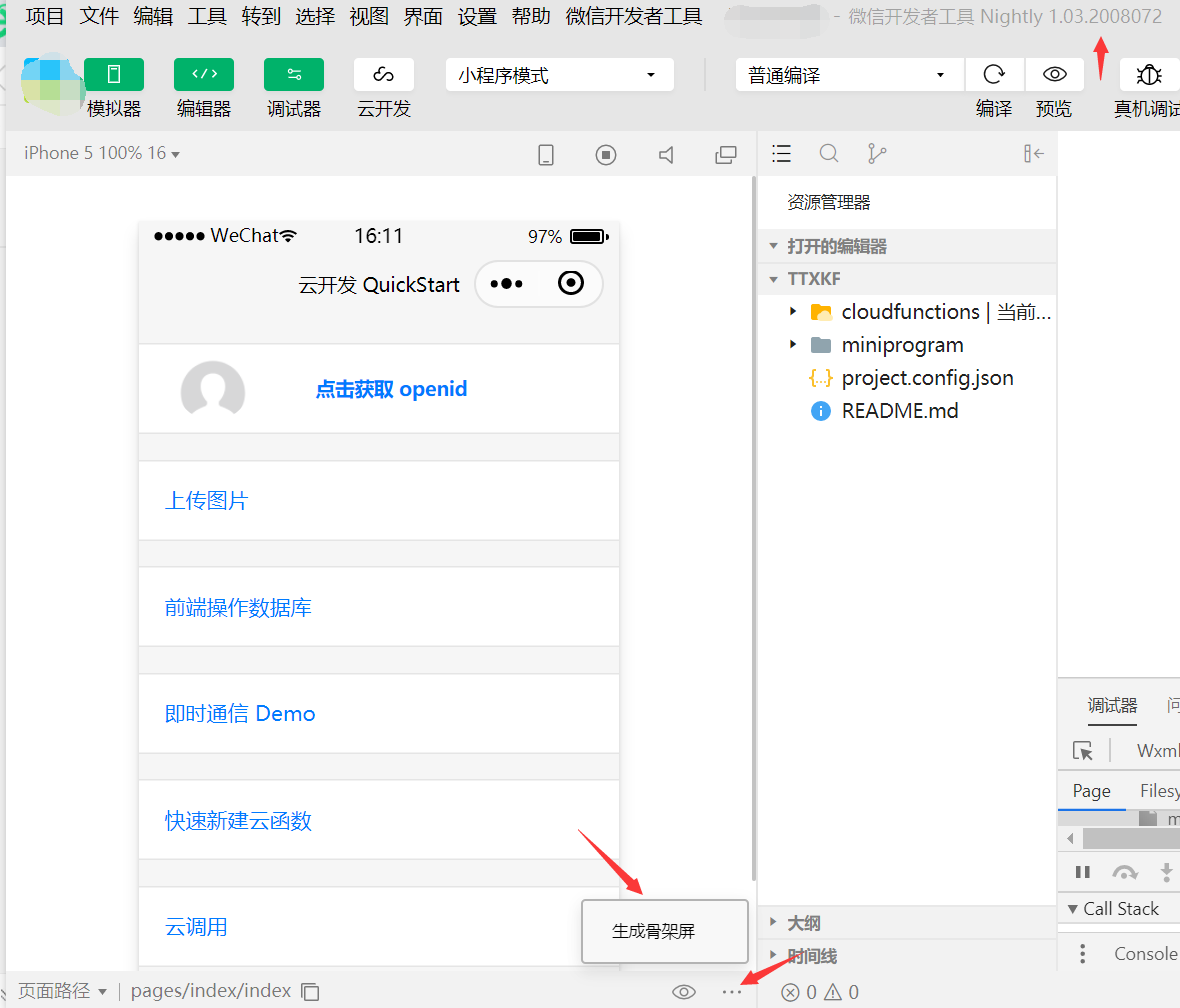Switch to the 调试器 tab in bottom panel

coord(1112,705)
